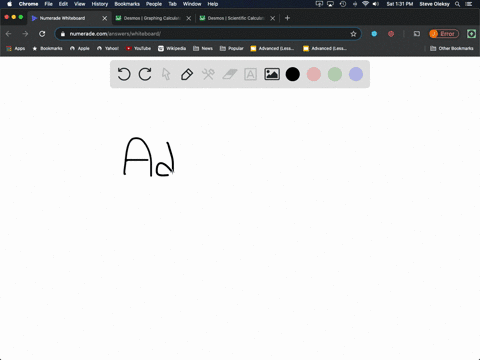
Task: Reload the current page
Action: 42,34
